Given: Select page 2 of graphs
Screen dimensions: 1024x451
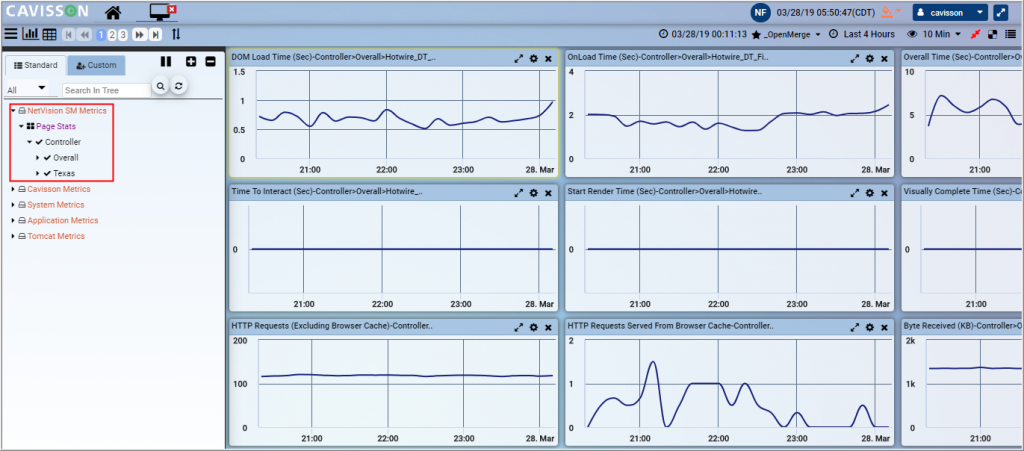Looking at the screenshot, I should pos(112,35).
